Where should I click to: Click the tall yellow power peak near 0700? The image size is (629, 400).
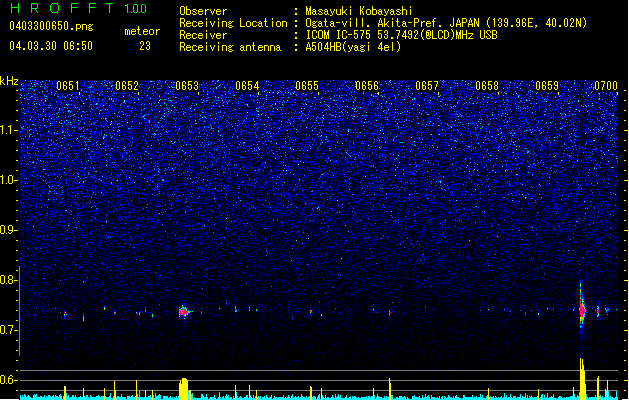pyautogui.click(x=582, y=379)
